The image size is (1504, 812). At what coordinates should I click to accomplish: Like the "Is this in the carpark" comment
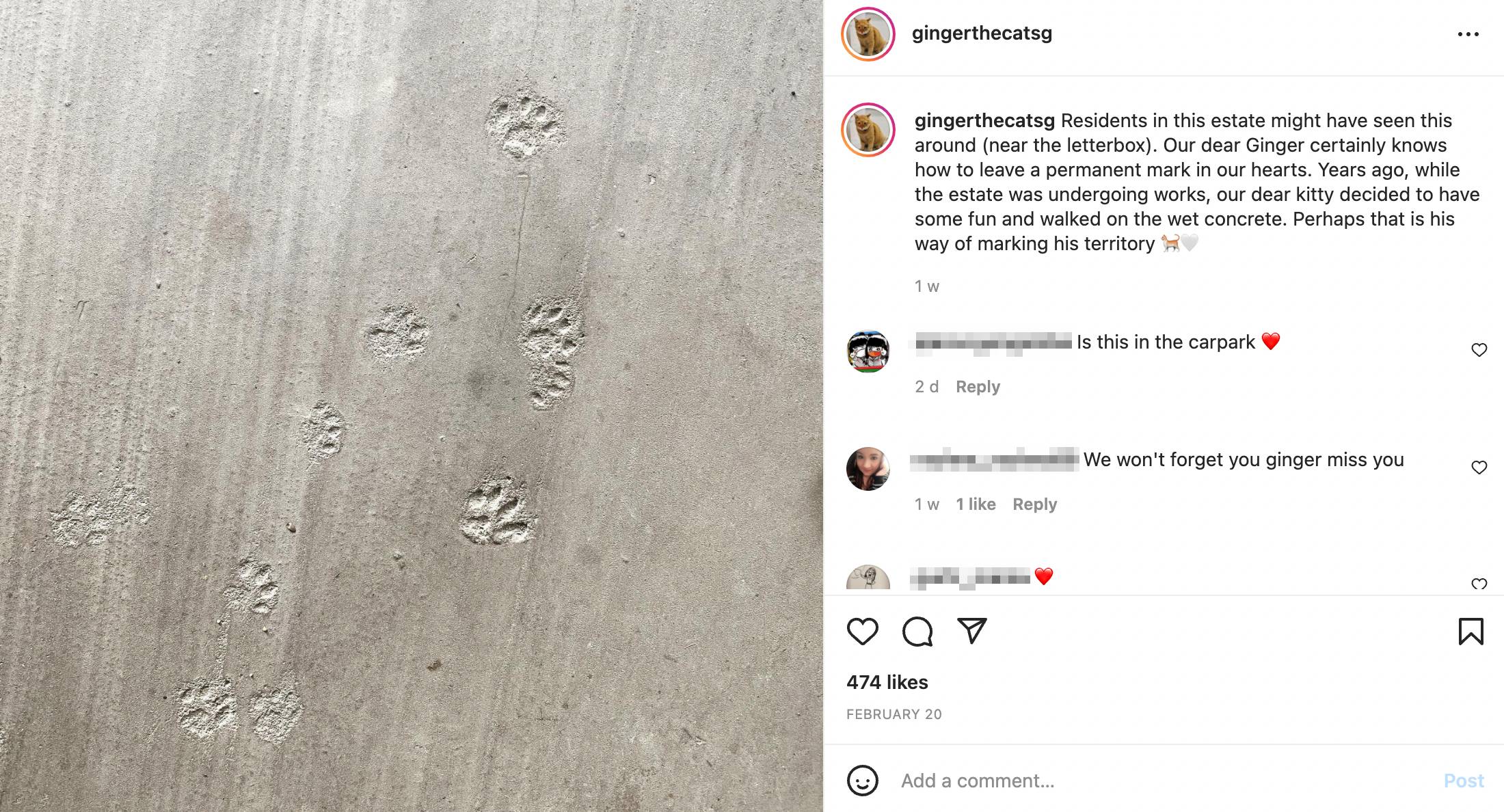[1479, 350]
